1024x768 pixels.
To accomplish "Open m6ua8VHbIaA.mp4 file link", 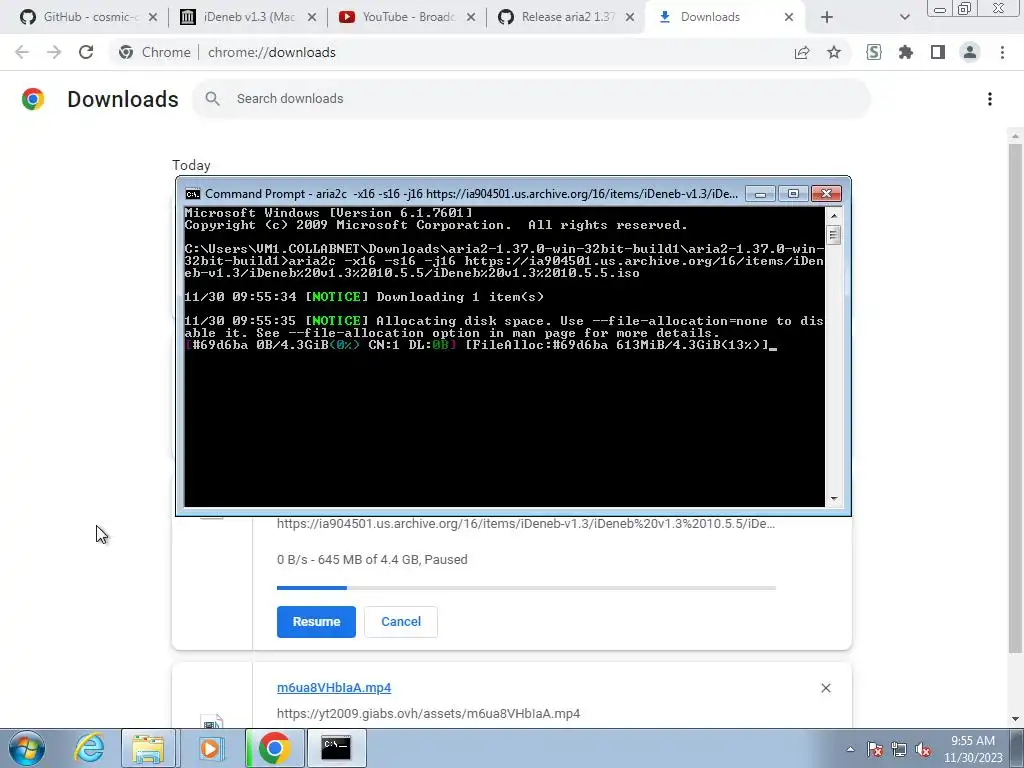I will pyautogui.click(x=334, y=688).
